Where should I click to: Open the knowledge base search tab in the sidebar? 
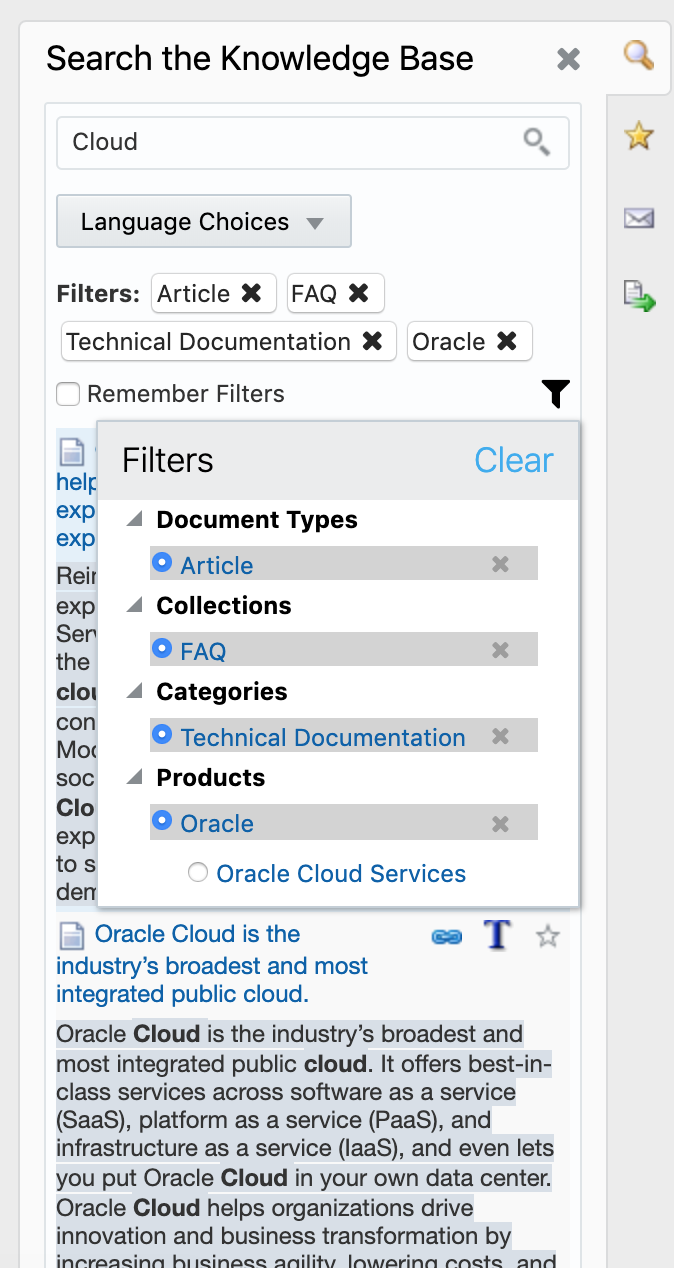(x=638, y=55)
